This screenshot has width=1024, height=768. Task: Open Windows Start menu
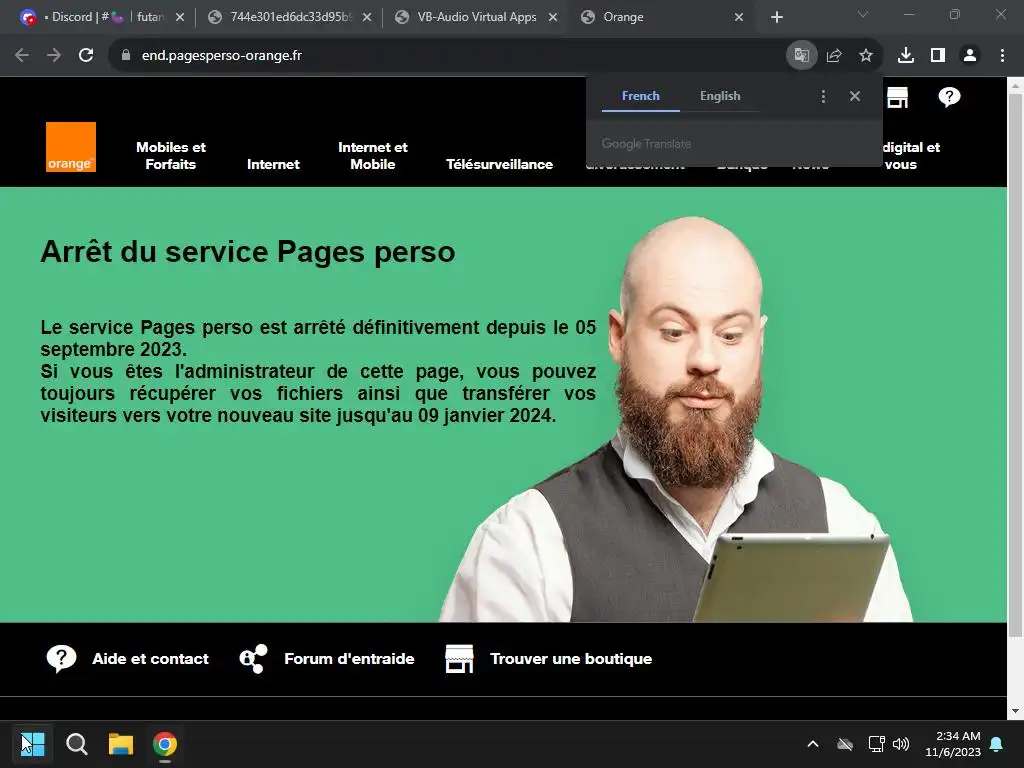(x=33, y=744)
